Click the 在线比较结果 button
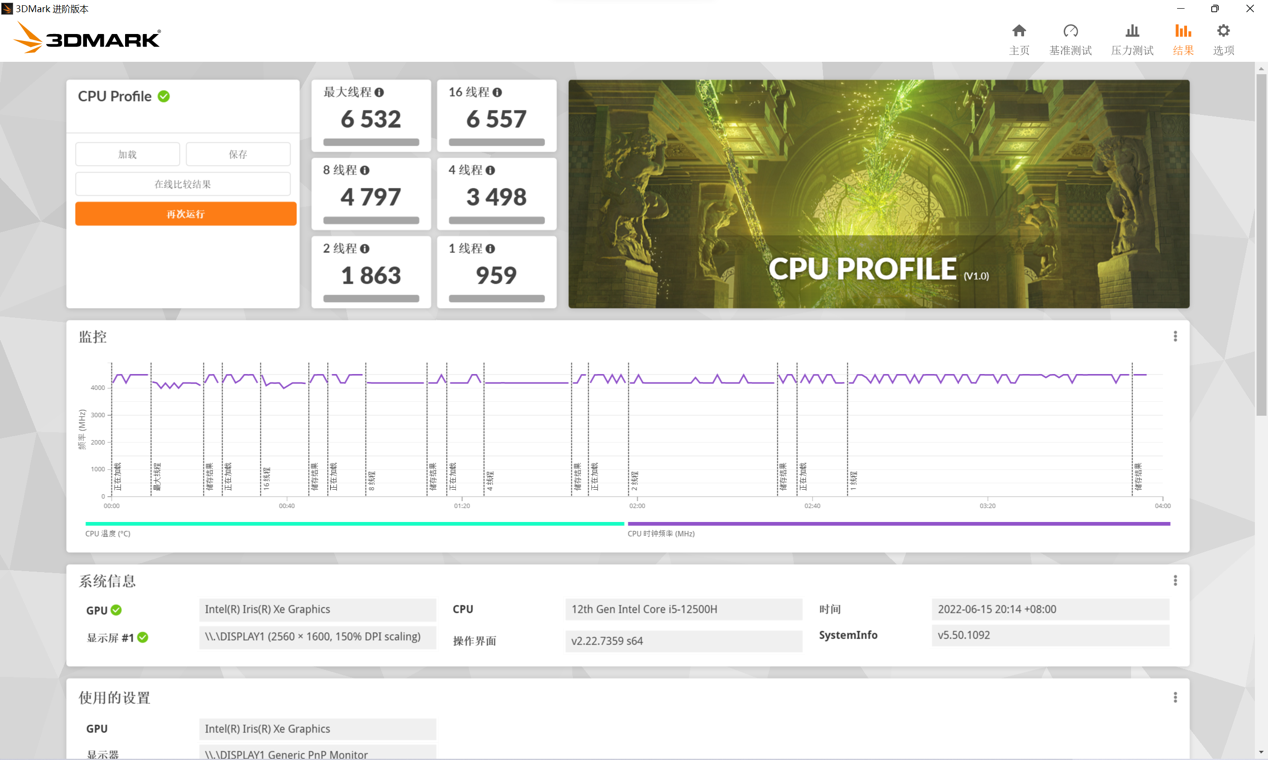 coord(183,184)
